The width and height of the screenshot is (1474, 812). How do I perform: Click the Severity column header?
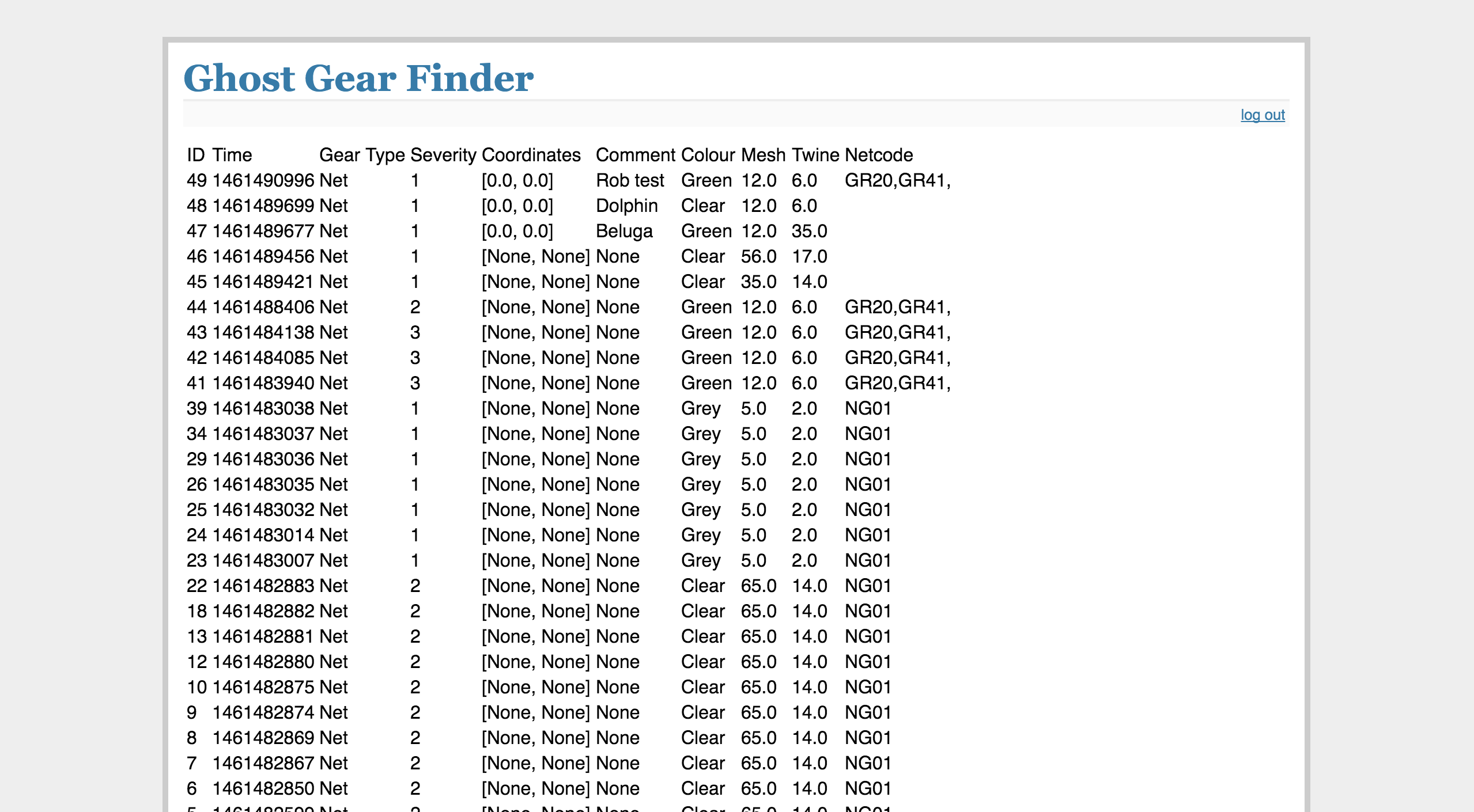pyautogui.click(x=443, y=155)
